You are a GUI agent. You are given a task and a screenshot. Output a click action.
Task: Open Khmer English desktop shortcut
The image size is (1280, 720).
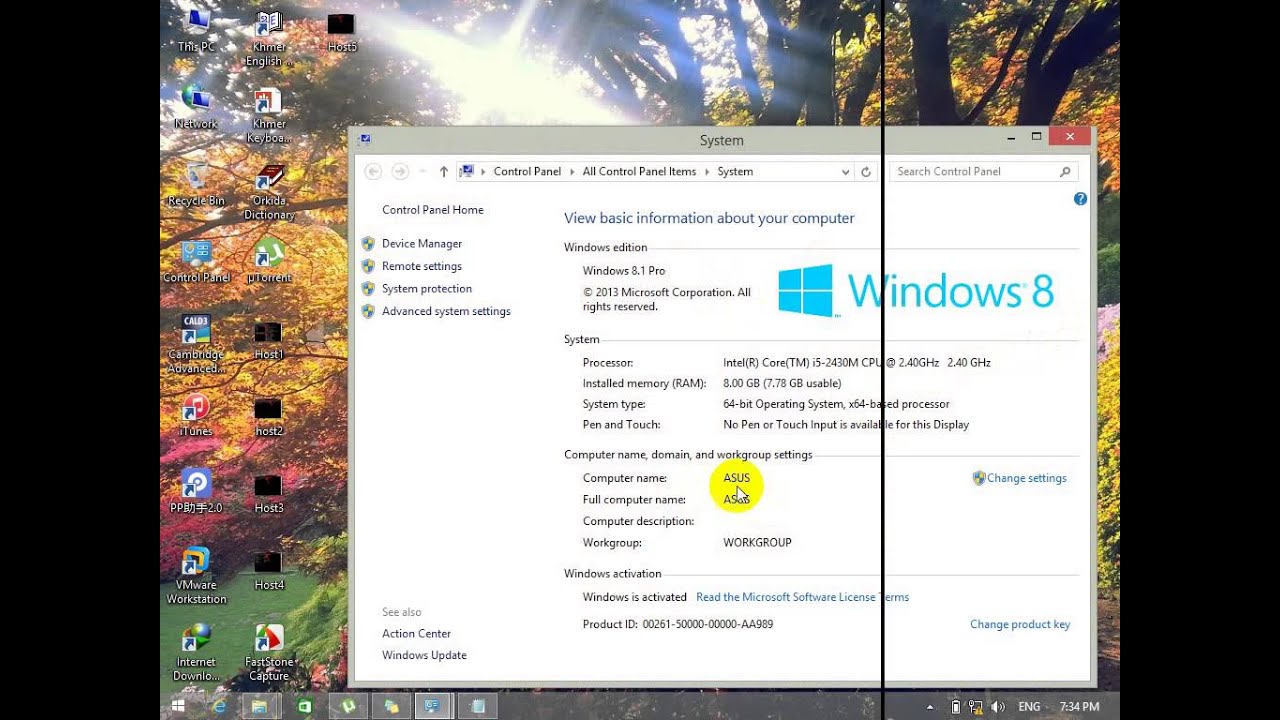268,38
